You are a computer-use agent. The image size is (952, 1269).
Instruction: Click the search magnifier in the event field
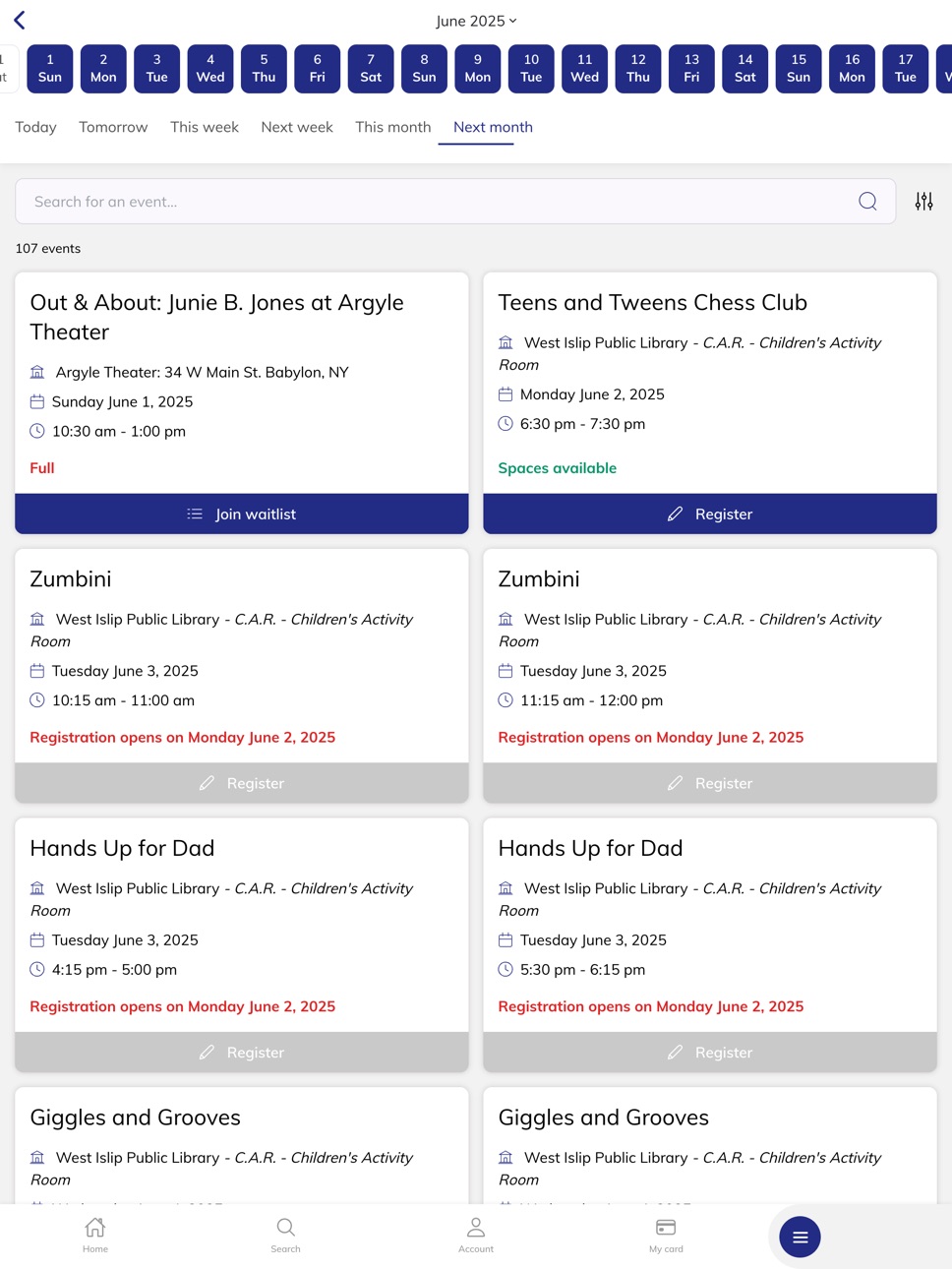867,202
